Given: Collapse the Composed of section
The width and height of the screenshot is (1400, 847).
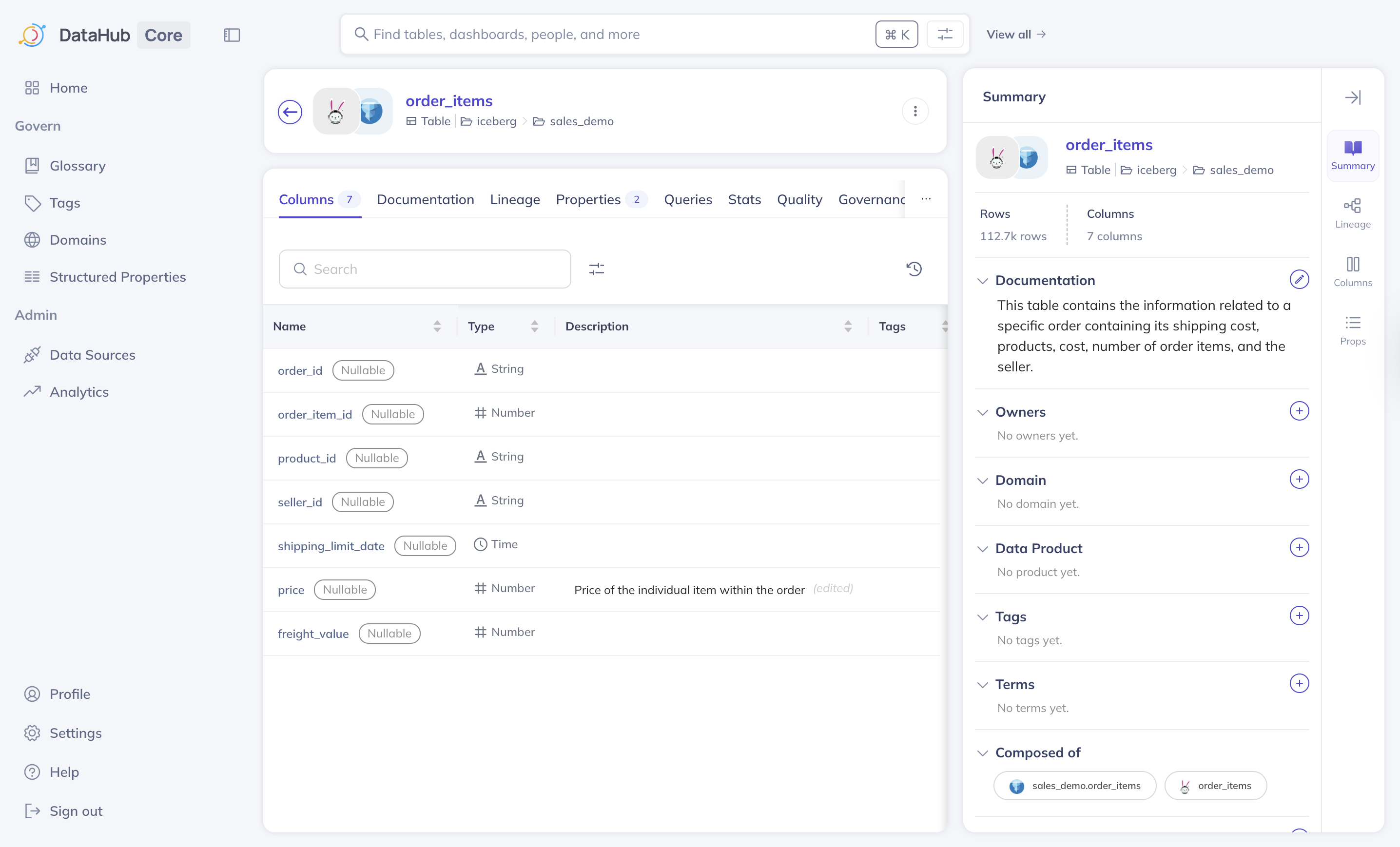Looking at the screenshot, I should click(x=984, y=753).
